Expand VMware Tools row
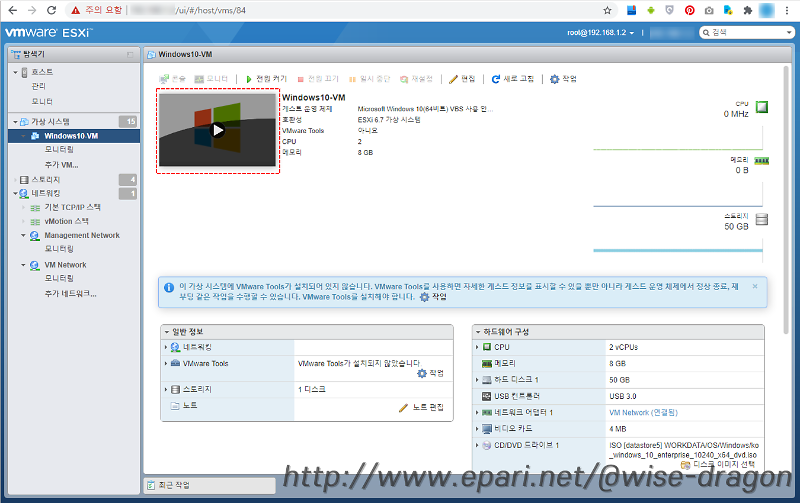Screen dimensions: 800x503 pyautogui.click(x=166, y=364)
